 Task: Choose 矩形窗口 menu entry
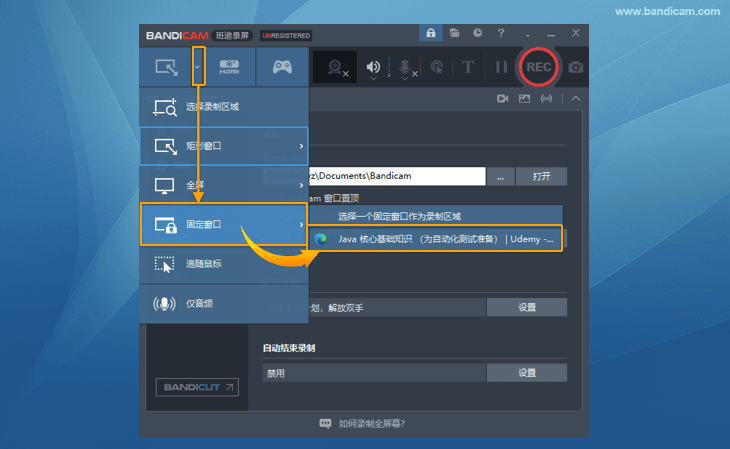(x=224, y=146)
